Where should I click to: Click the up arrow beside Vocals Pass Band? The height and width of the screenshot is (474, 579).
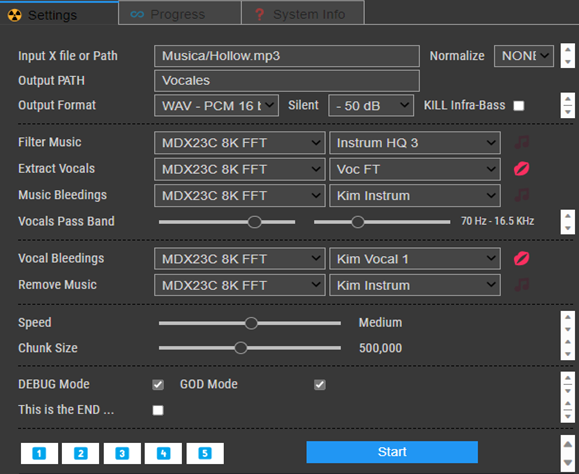click(x=568, y=216)
